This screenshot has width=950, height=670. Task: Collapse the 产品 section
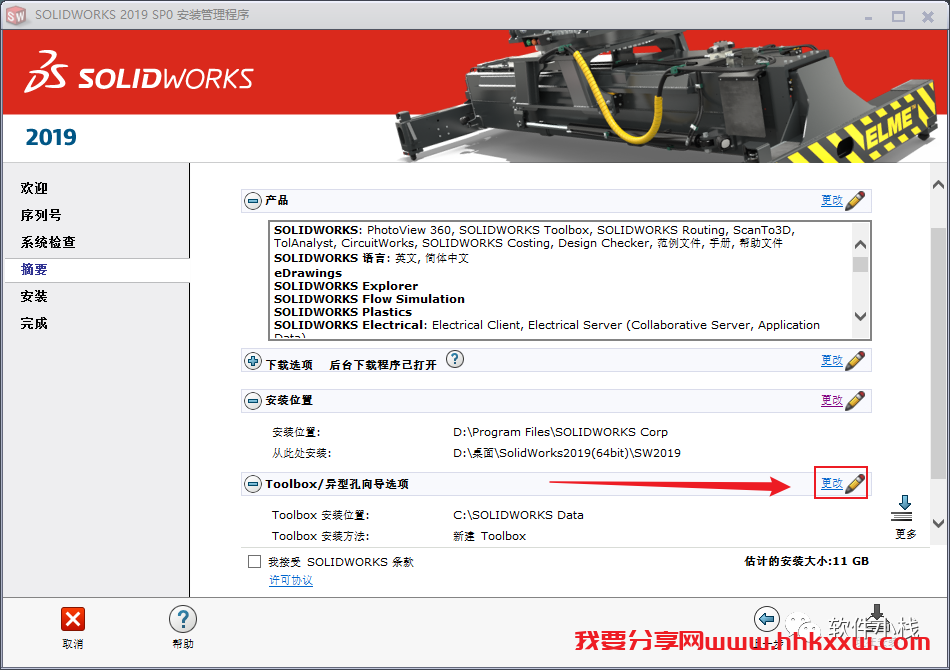tap(253, 201)
